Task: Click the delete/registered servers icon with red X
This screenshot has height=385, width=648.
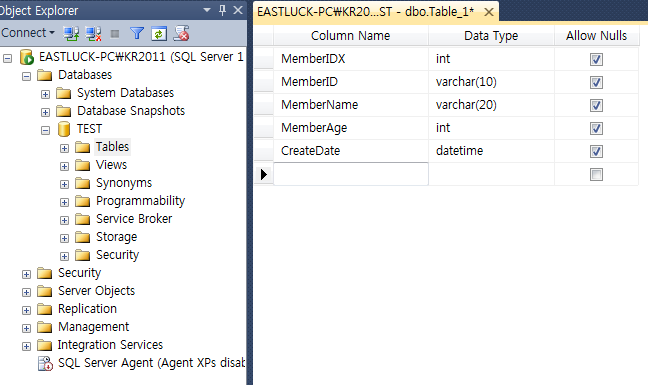Action: coord(181,33)
